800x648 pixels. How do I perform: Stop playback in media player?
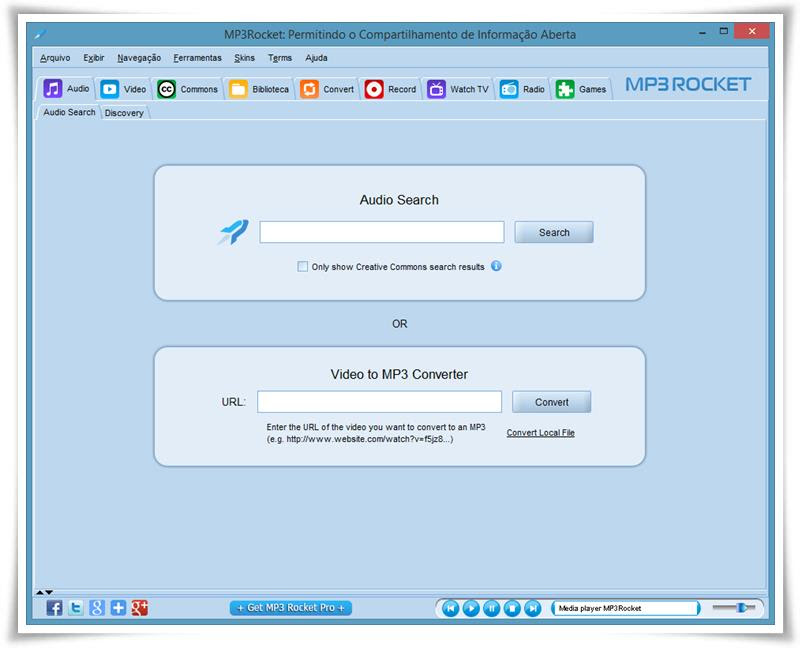pos(512,608)
